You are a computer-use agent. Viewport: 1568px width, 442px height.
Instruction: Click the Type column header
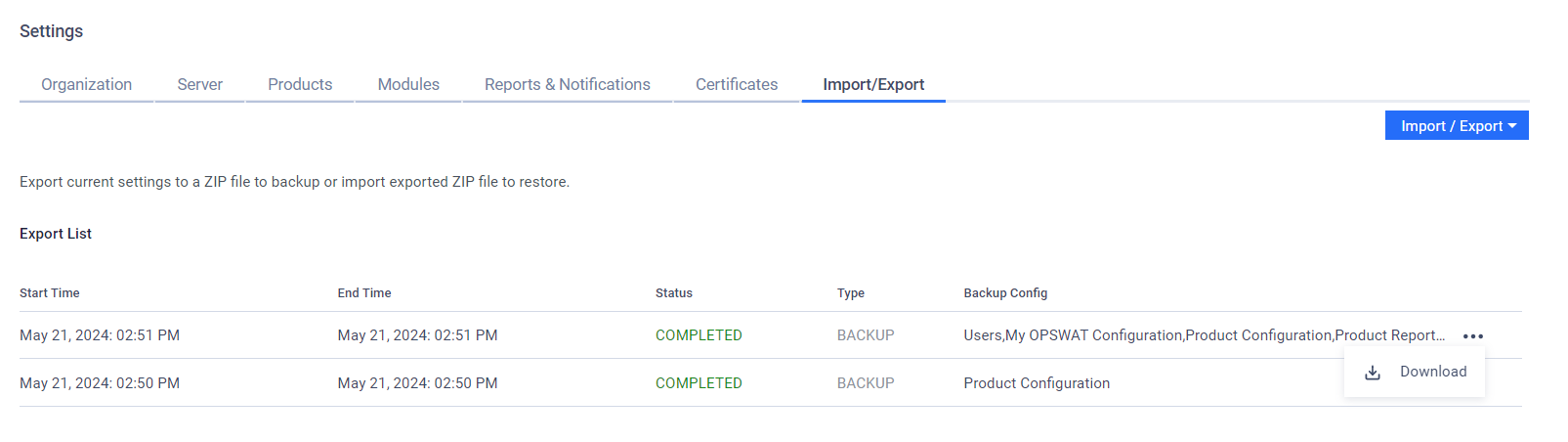[851, 293]
